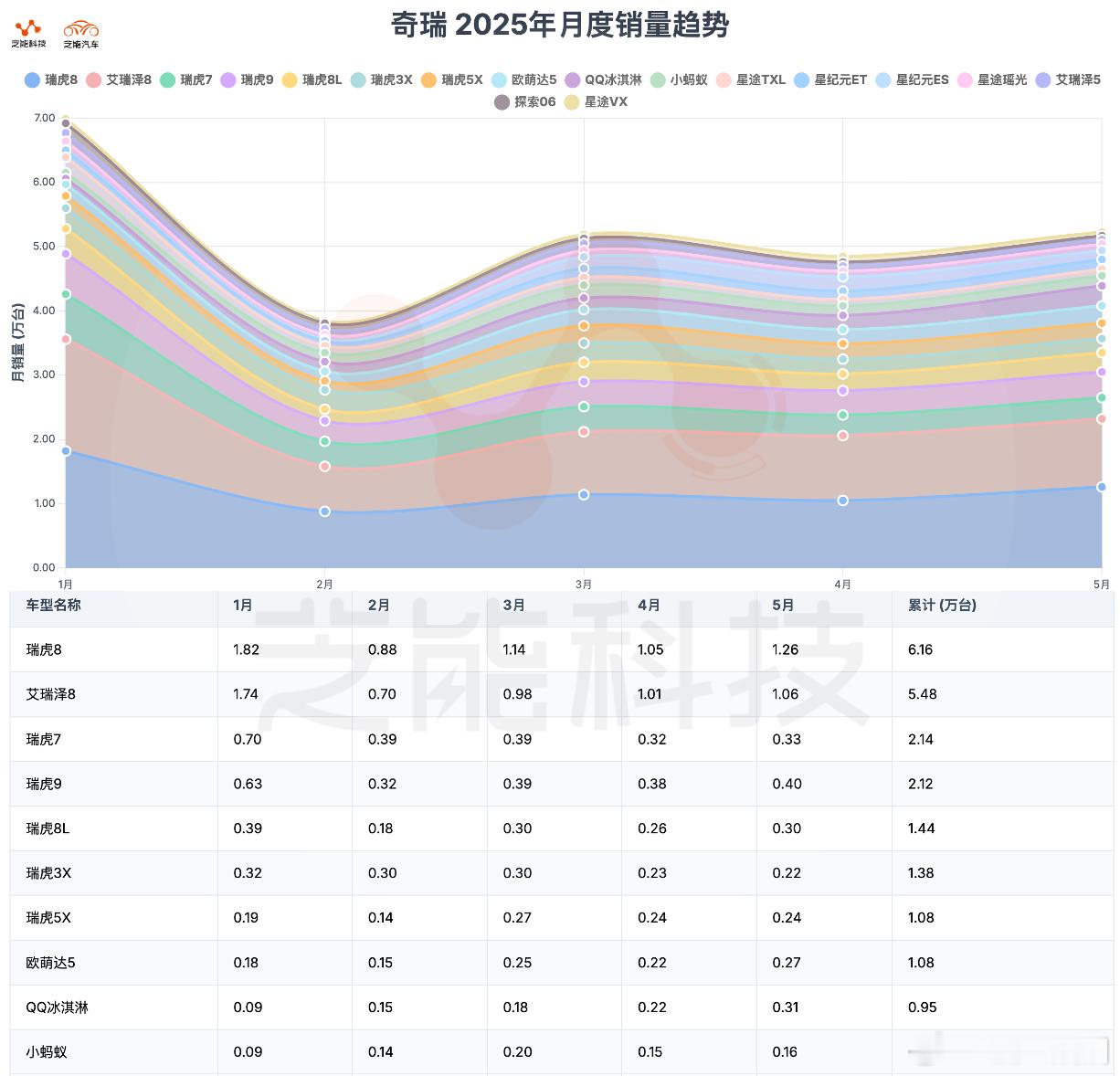Image resolution: width=1120 pixels, height=1076 pixels.
Task: Click the 车型名称 column header
Action: pyautogui.click(x=54, y=606)
